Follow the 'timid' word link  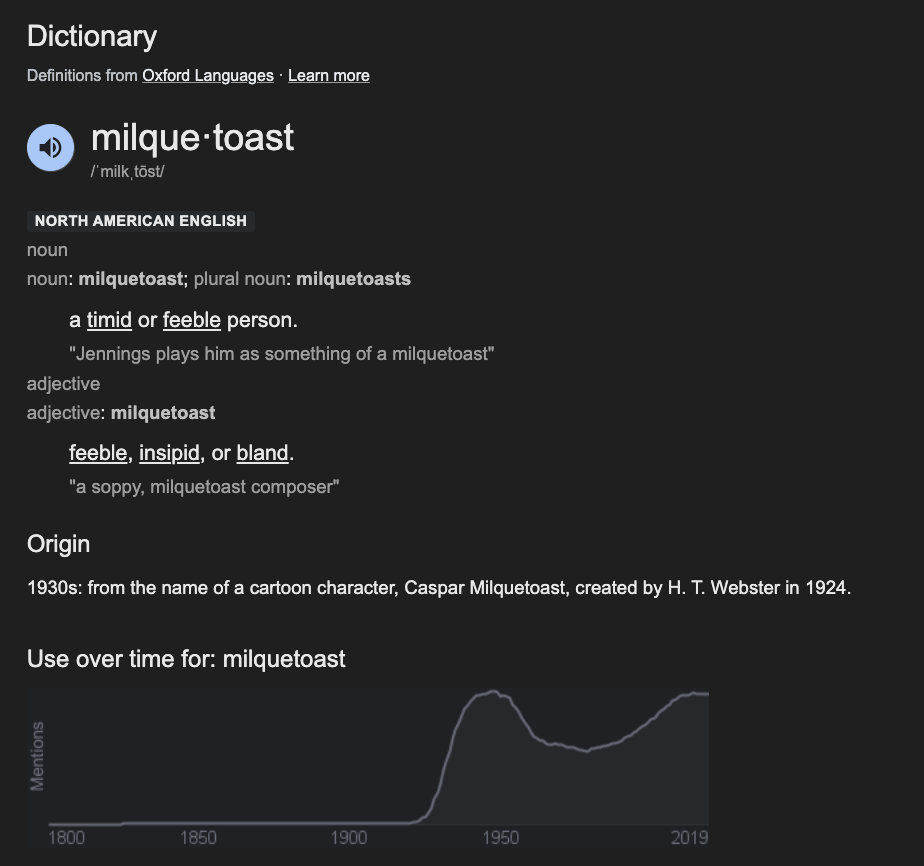pos(109,320)
